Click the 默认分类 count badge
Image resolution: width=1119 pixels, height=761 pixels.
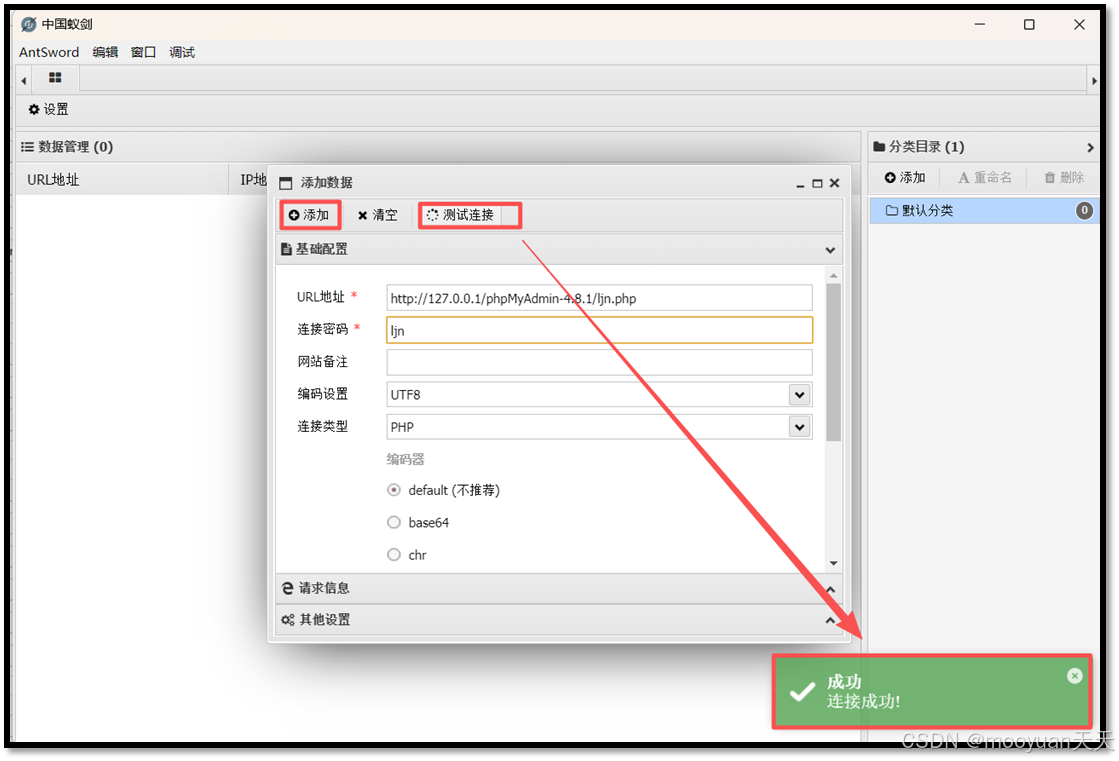[1083, 211]
